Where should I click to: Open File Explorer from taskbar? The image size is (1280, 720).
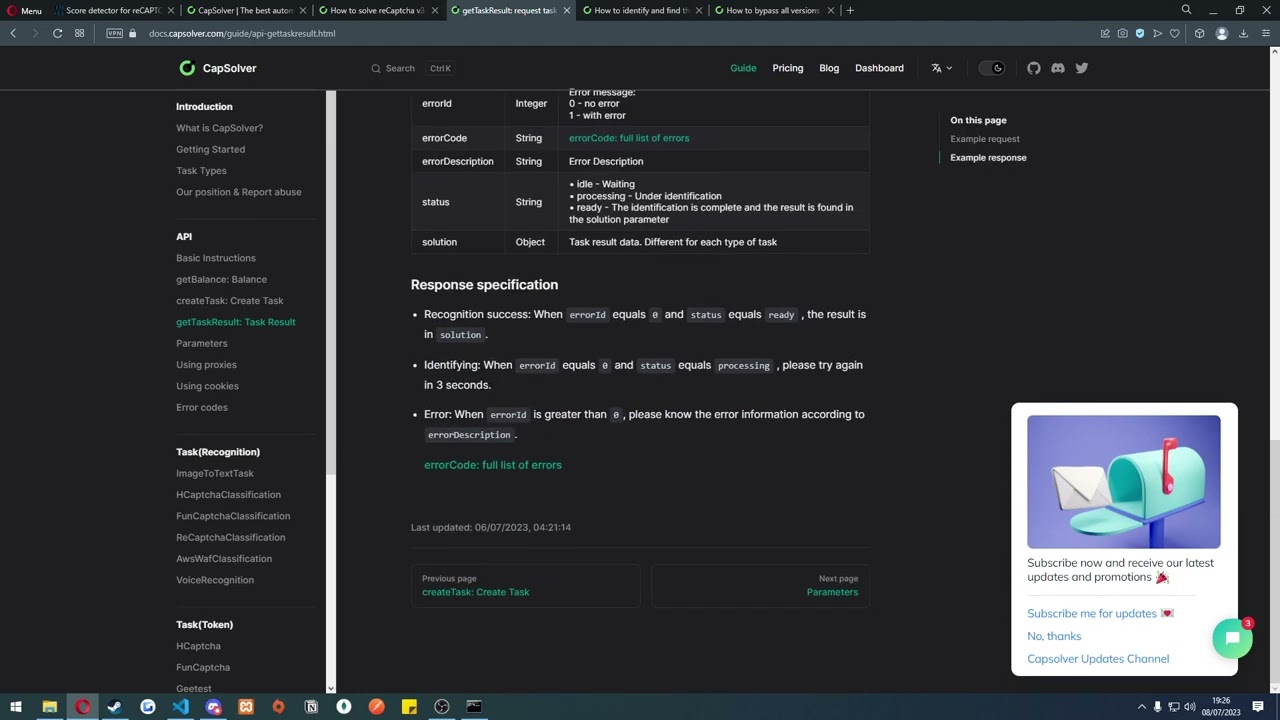click(x=49, y=707)
